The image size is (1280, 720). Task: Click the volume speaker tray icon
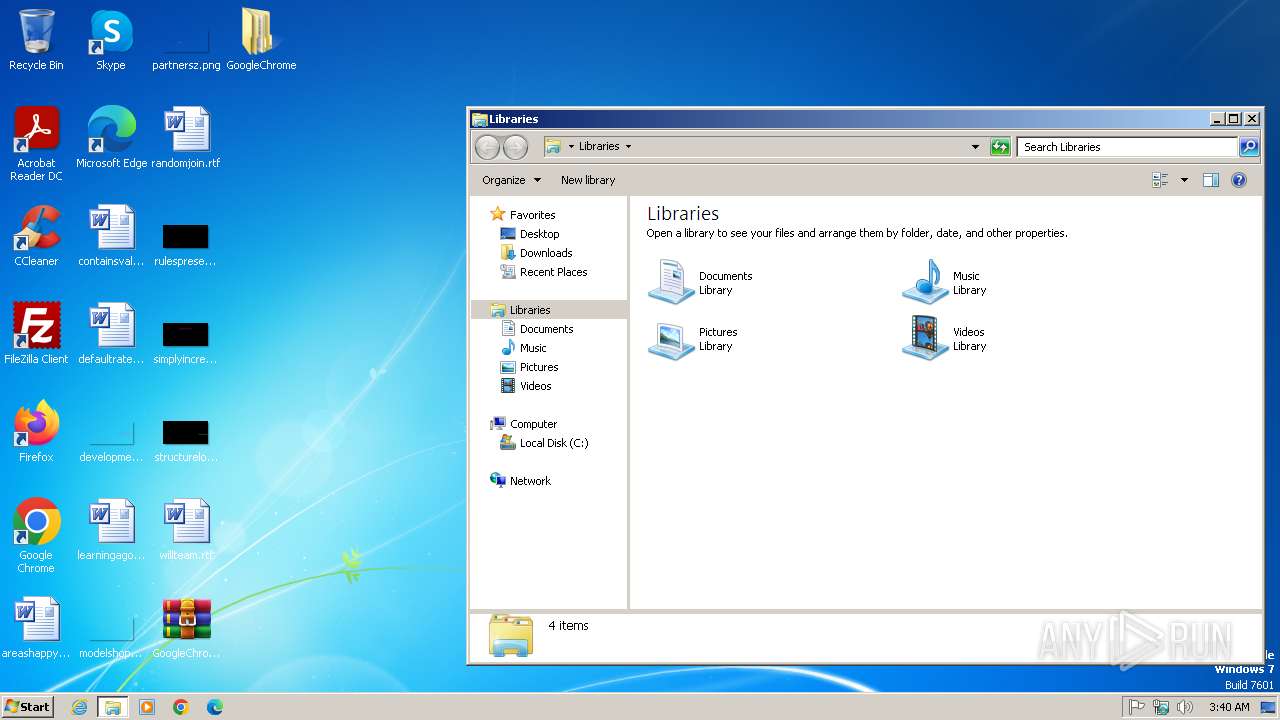coord(1185,707)
